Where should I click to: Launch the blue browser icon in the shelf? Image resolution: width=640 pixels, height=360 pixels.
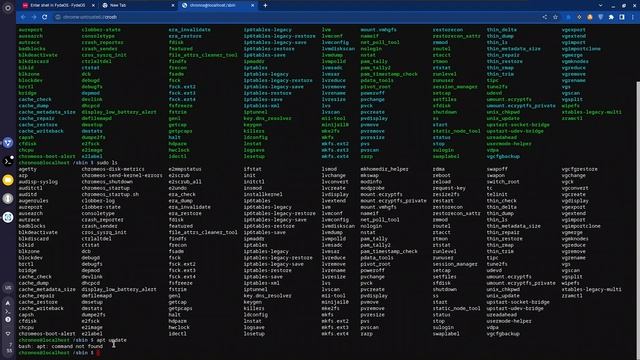[x=8, y=143]
